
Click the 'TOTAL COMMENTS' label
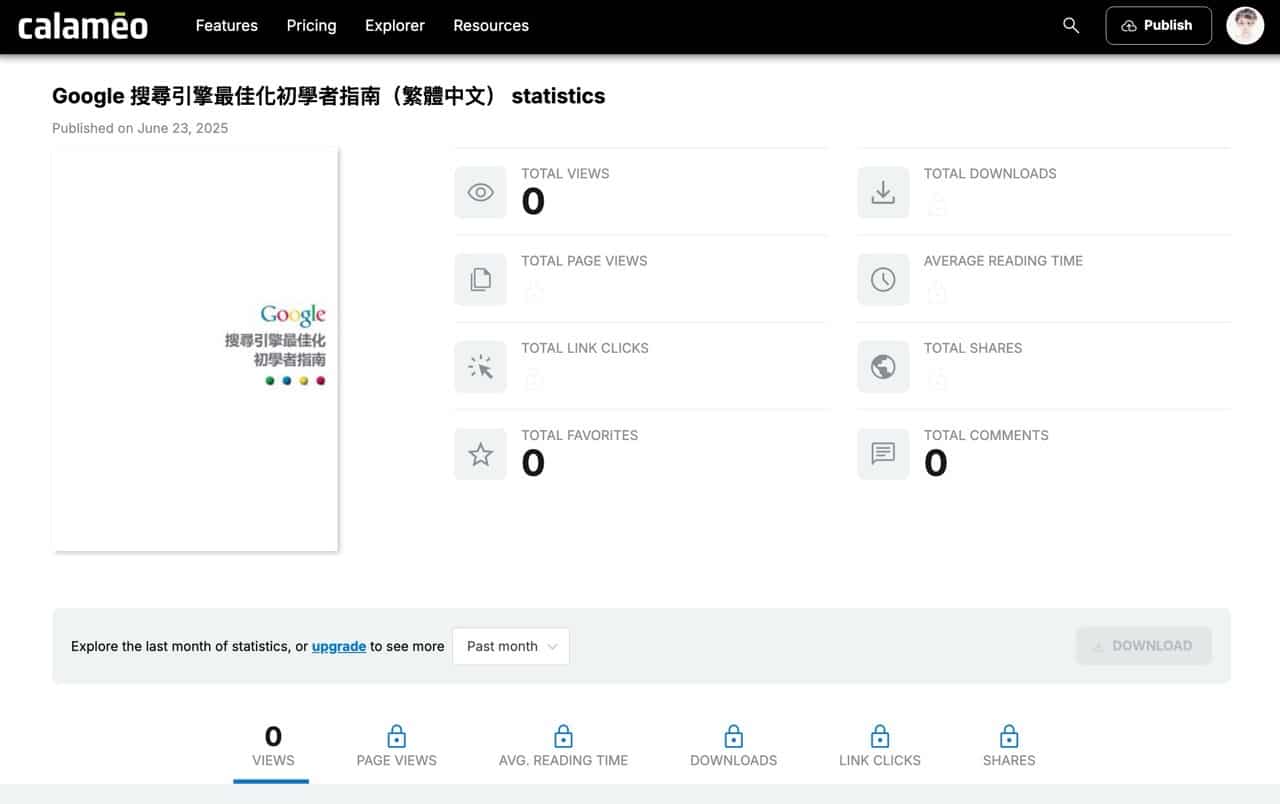click(x=986, y=435)
